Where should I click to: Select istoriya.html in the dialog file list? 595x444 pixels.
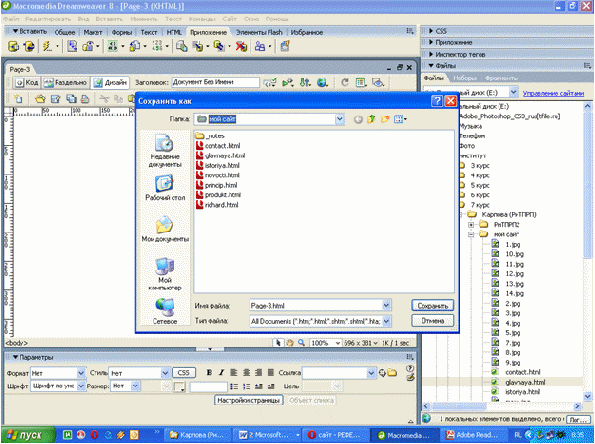218,165
